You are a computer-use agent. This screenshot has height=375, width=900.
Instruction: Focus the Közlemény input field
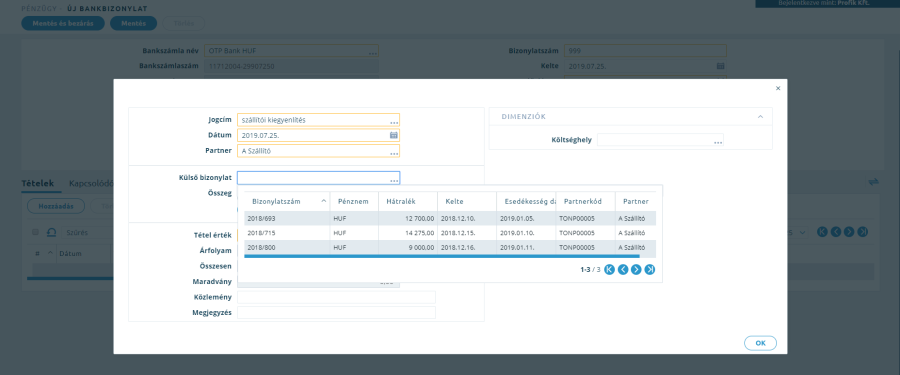[336, 297]
